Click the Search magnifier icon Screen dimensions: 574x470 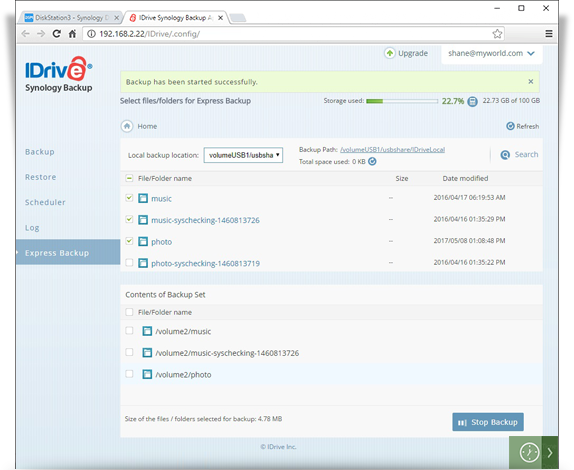click(x=505, y=155)
